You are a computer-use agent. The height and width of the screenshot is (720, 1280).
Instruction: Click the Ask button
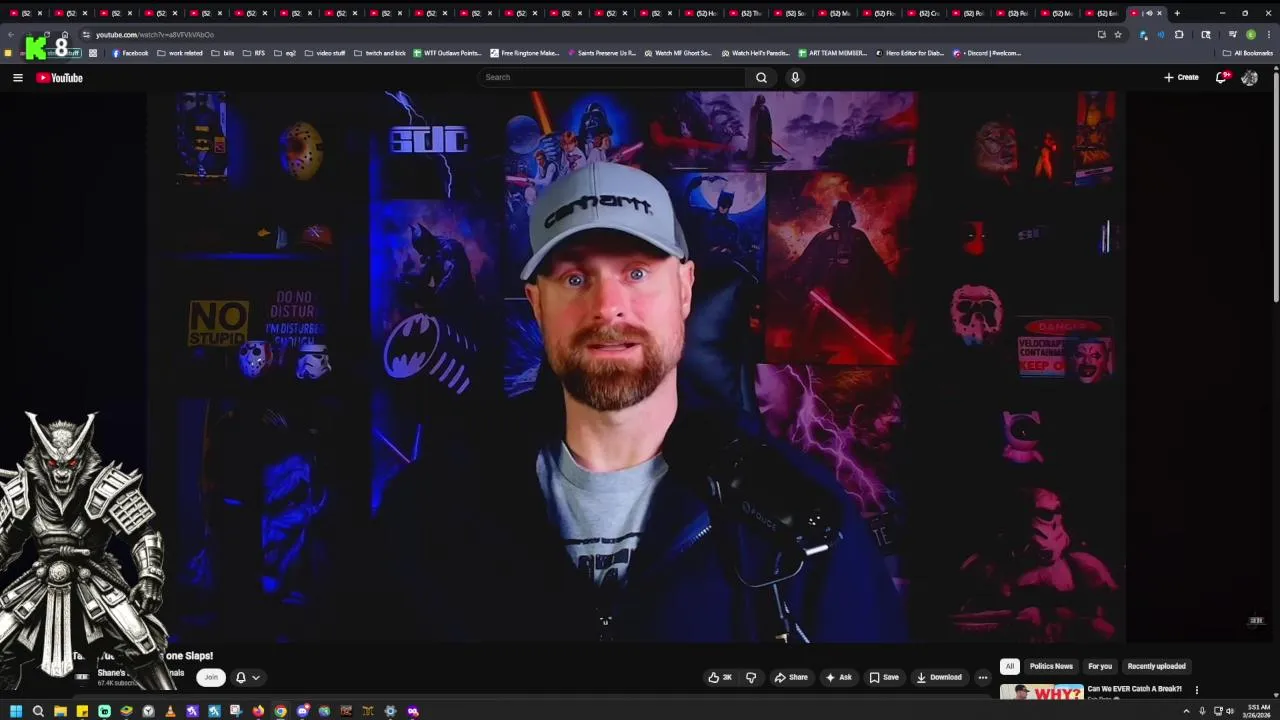pos(839,677)
